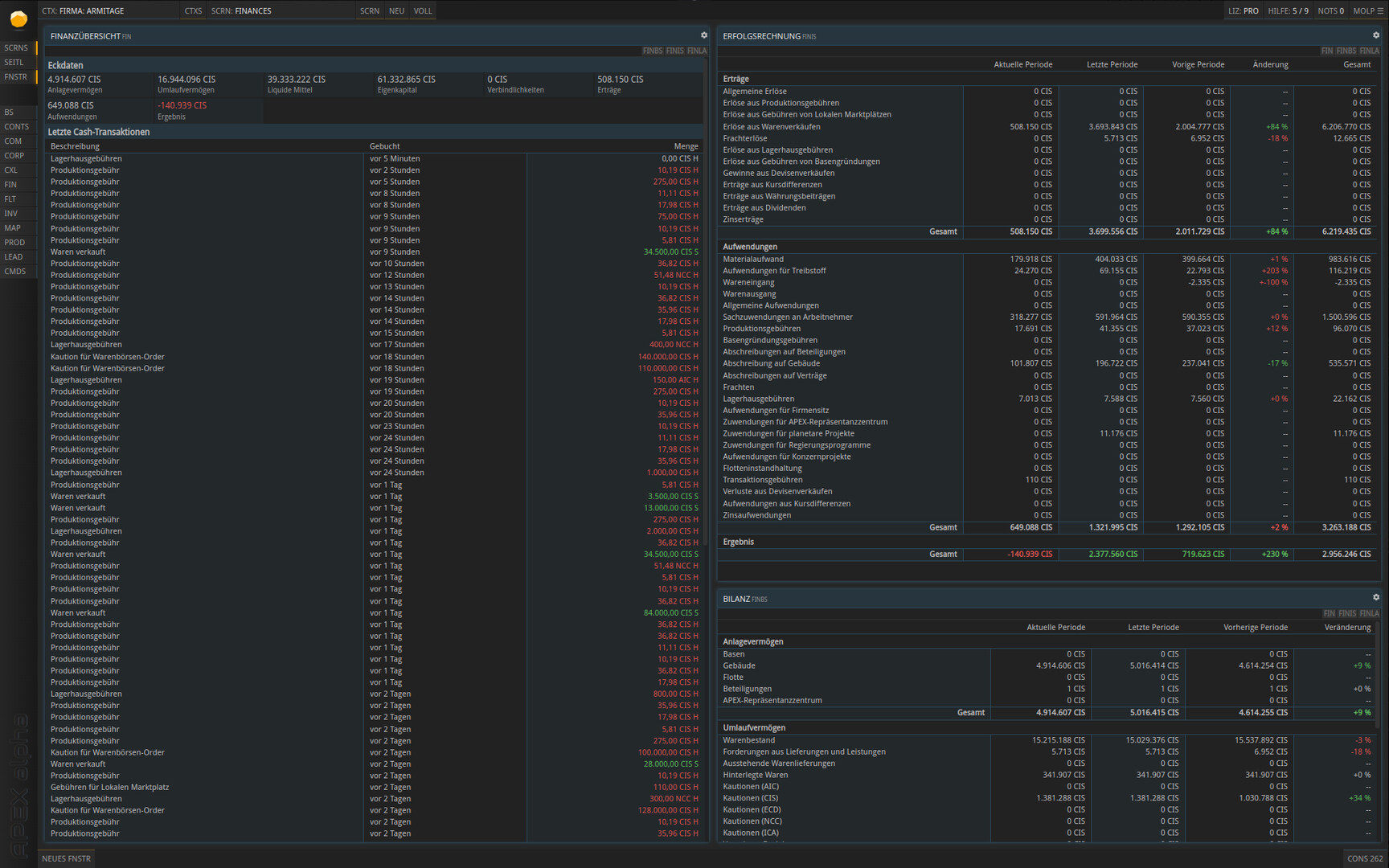Open settings gear of Erfolgsrechnung panel
Screen dimensions: 1389x868
coord(1375,35)
